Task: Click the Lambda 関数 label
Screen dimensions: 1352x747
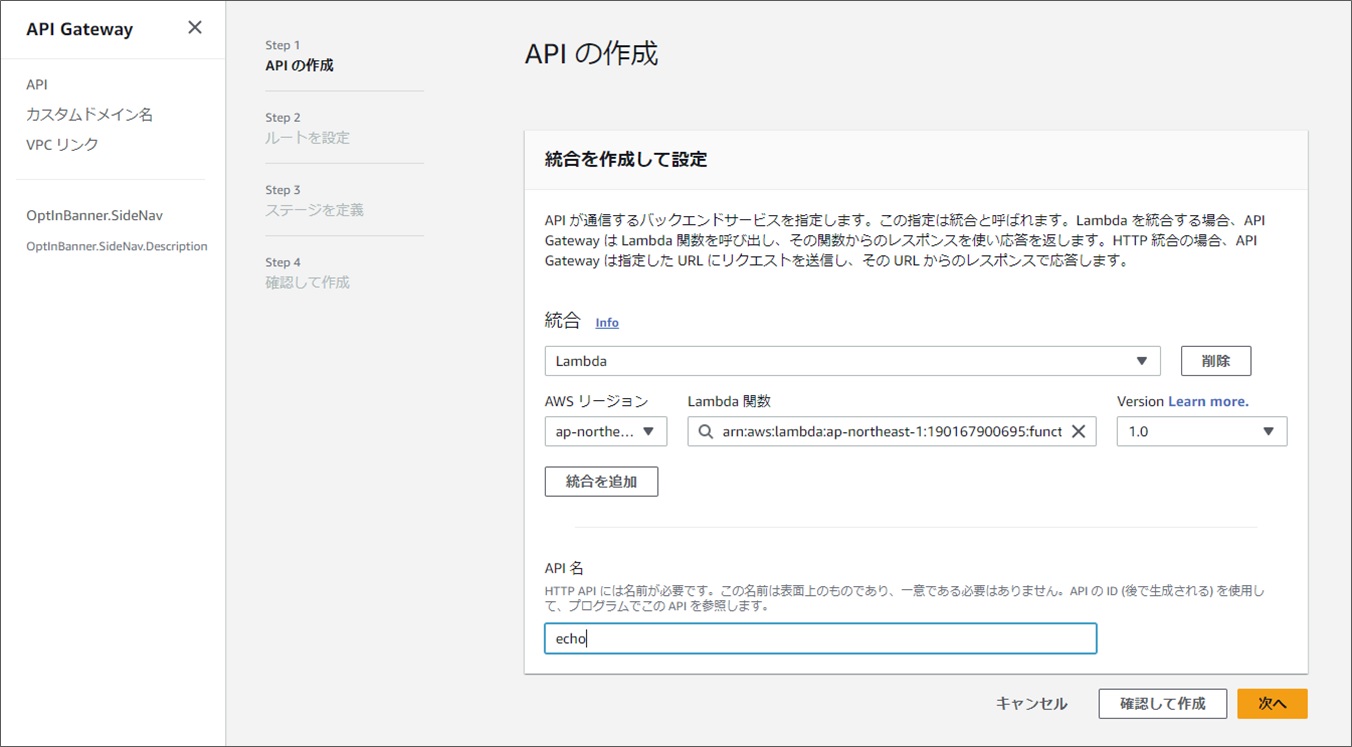Action: tap(729, 401)
